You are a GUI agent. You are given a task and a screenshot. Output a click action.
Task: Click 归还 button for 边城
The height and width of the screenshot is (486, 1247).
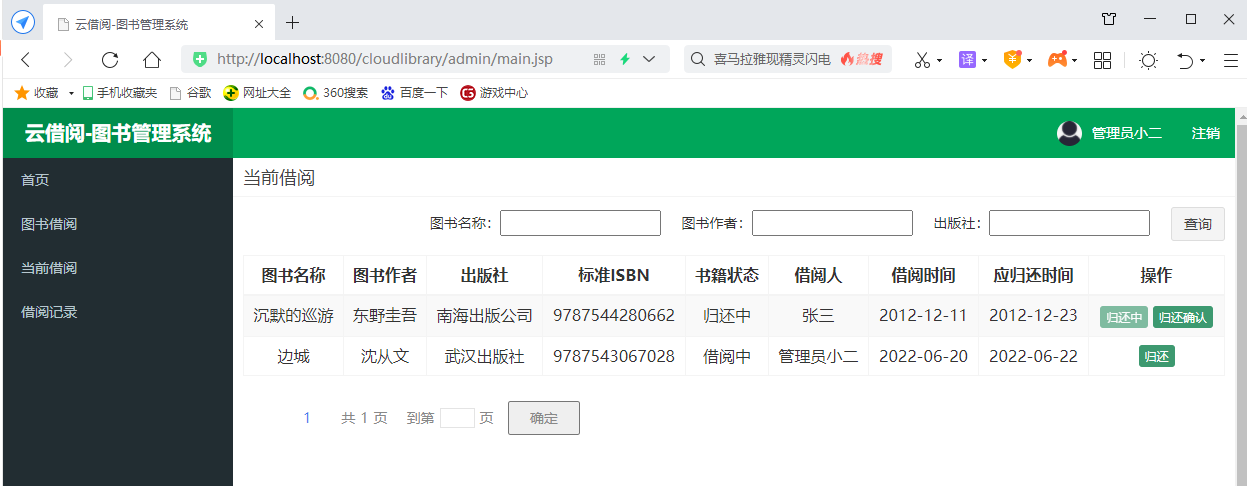click(1156, 357)
